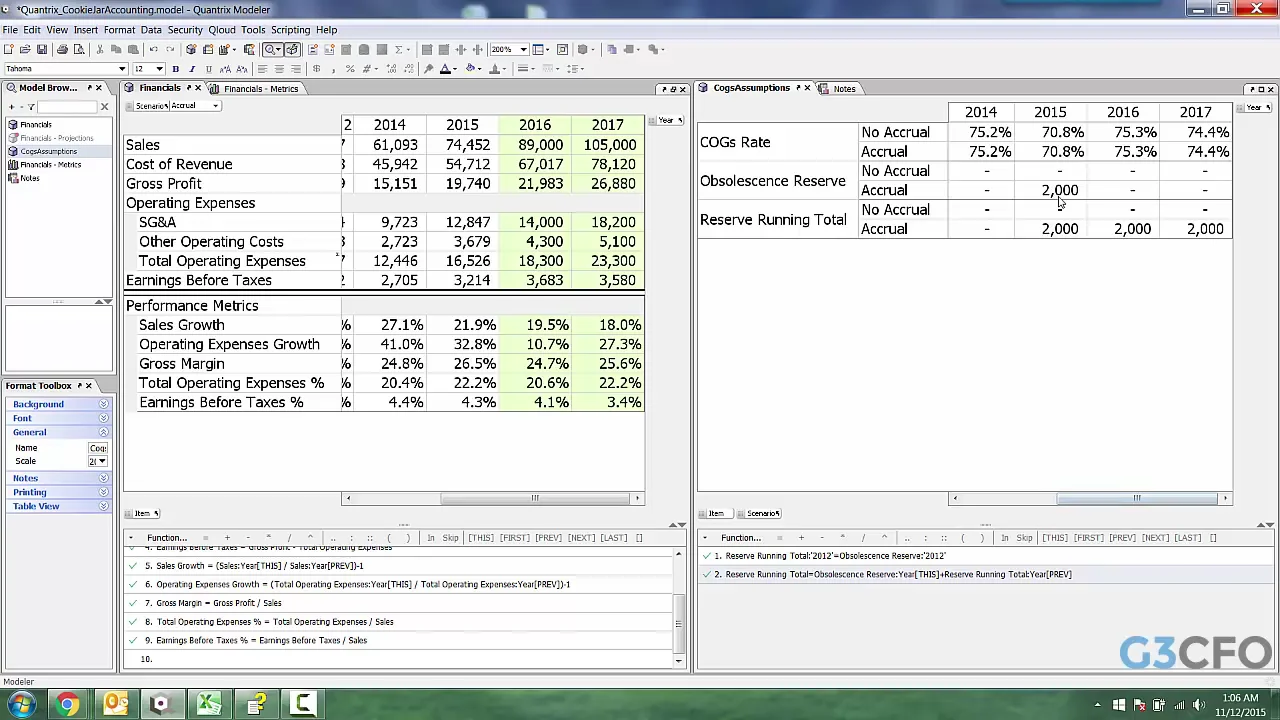Collapse the General section in Format Toolbox
The height and width of the screenshot is (720, 1280).
[103, 432]
